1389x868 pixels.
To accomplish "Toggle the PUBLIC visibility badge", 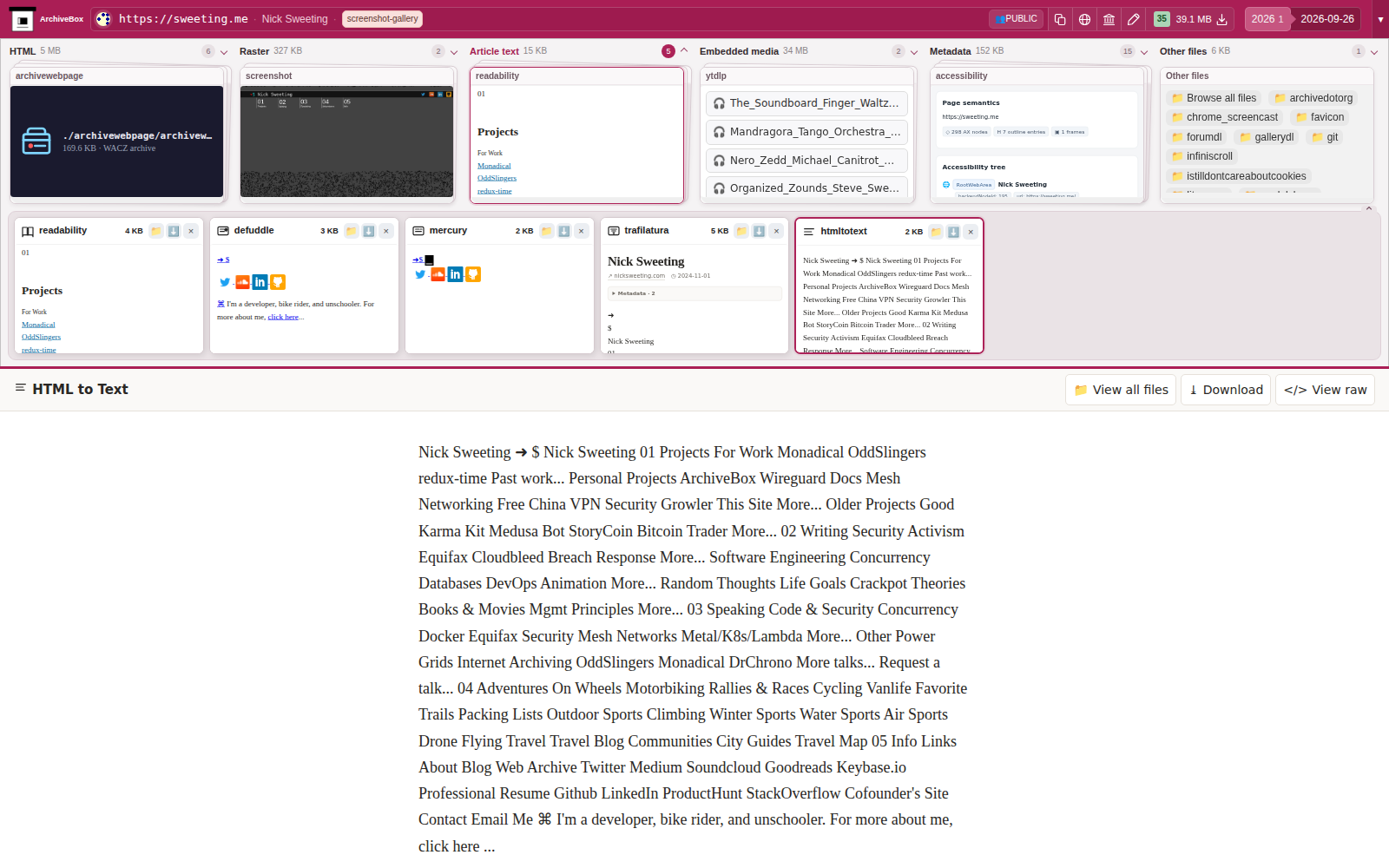I will tap(1016, 19).
